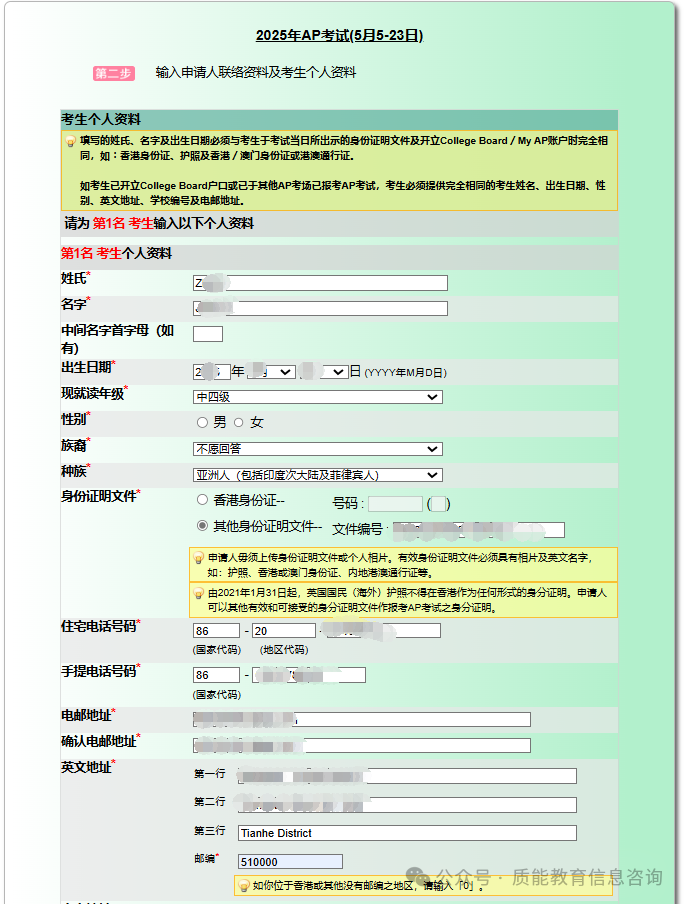Click the 邮编 postal code field
Image resolution: width=684 pixels, height=904 pixels.
[x=290, y=861]
